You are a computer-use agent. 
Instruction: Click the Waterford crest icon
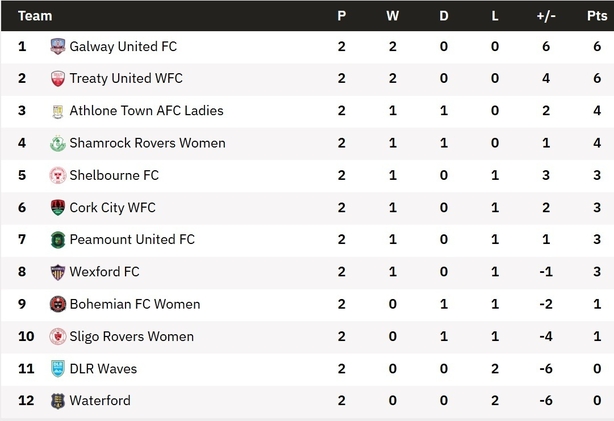point(58,401)
